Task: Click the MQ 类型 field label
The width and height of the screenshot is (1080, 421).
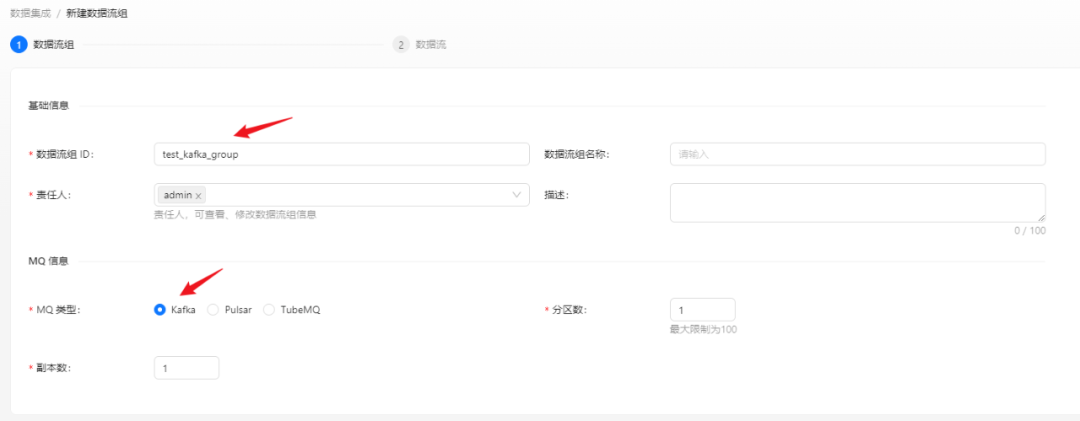Action: coord(57,310)
